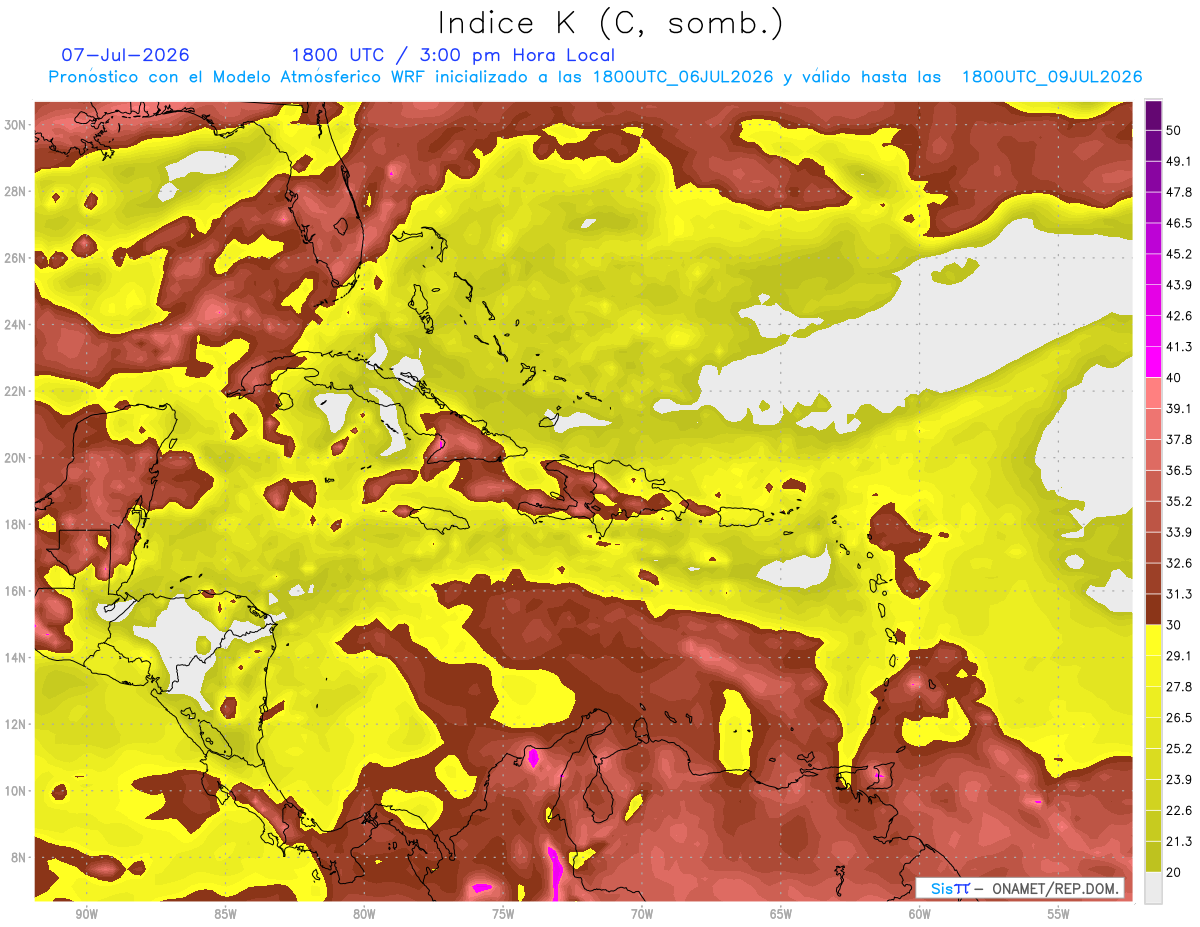Image resolution: width=1200 pixels, height=927 pixels.
Task: Click the "30N" latitude label
Action: click(16, 125)
